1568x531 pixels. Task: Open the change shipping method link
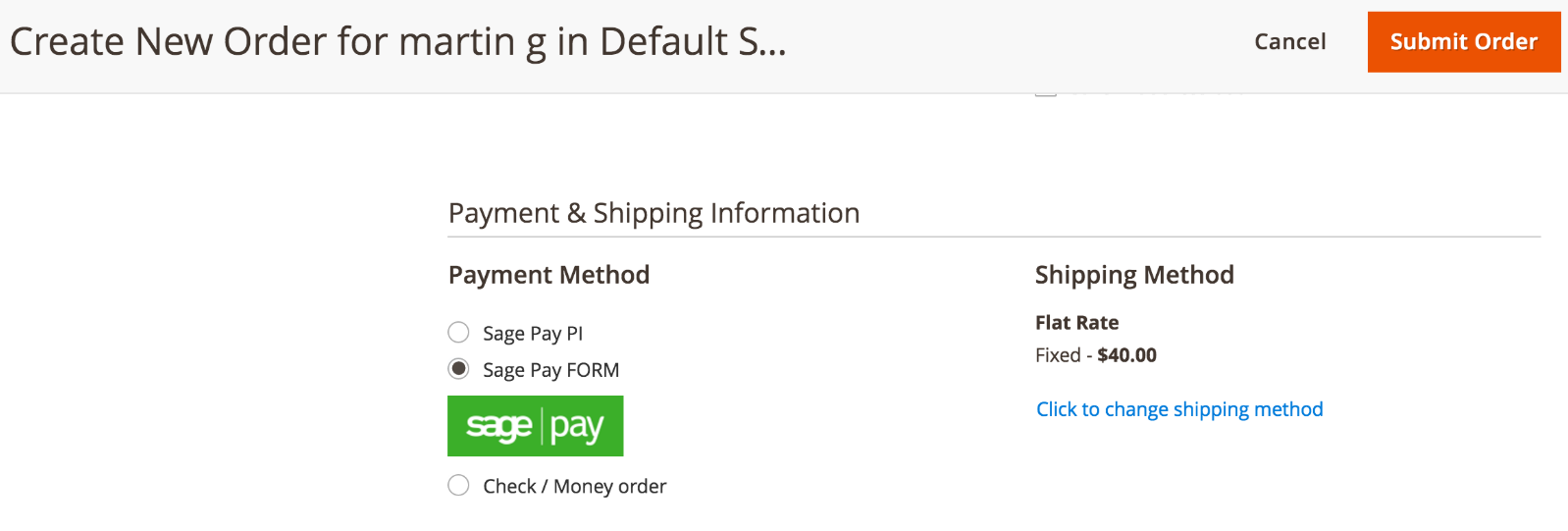pos(1179,409)
